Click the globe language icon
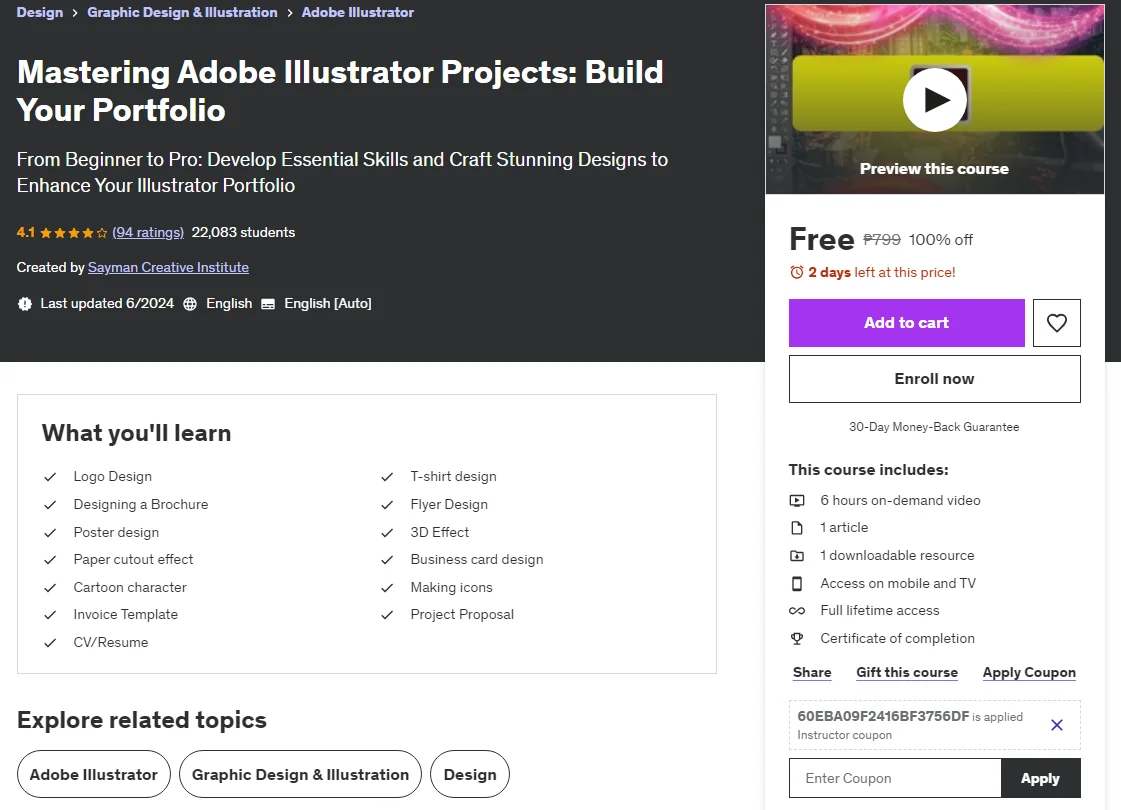The width and height of the screenshot is (1121, 810). [189, 304]
